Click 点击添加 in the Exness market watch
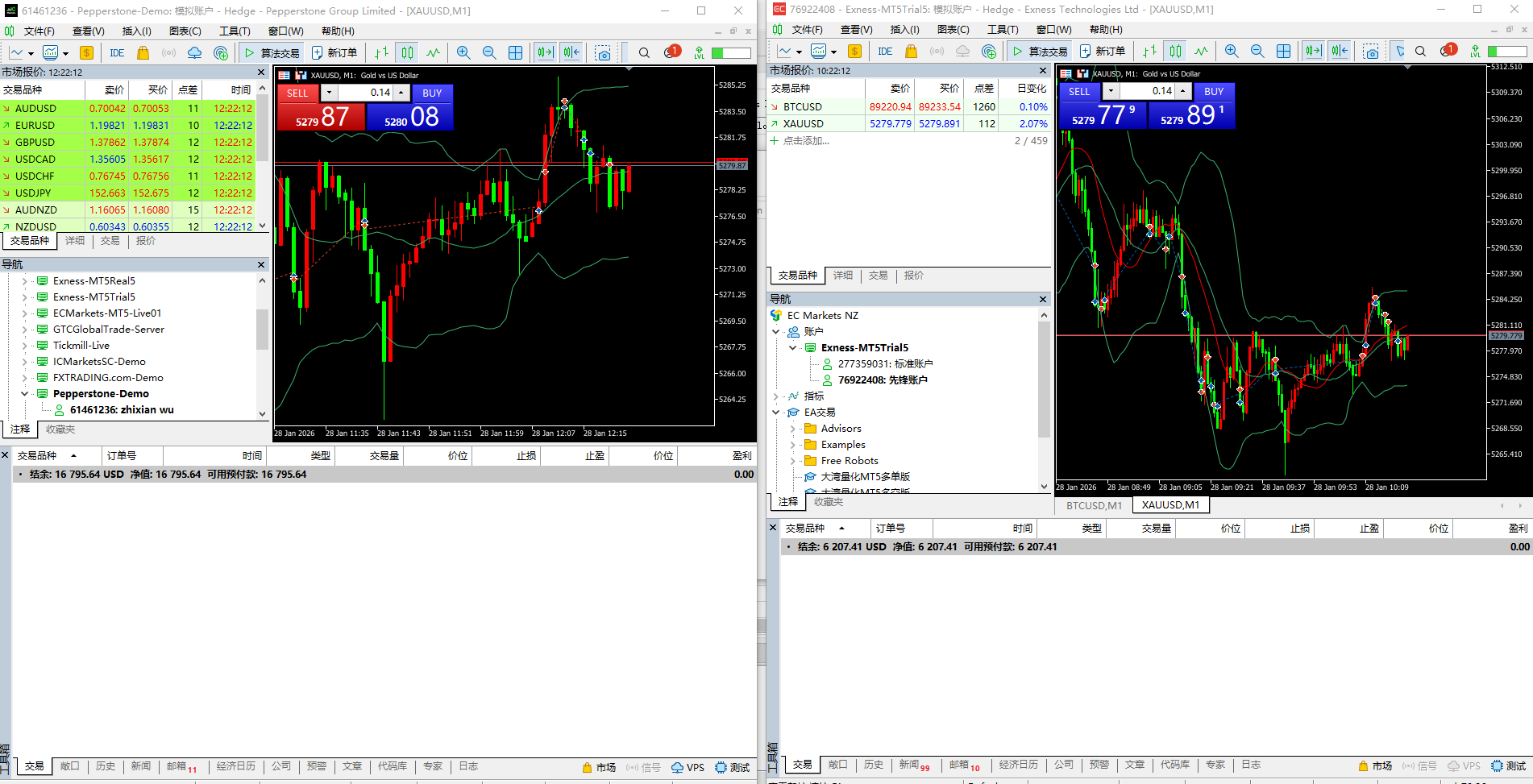Screen dimensions: 1533x784 [x=806, y=141]
